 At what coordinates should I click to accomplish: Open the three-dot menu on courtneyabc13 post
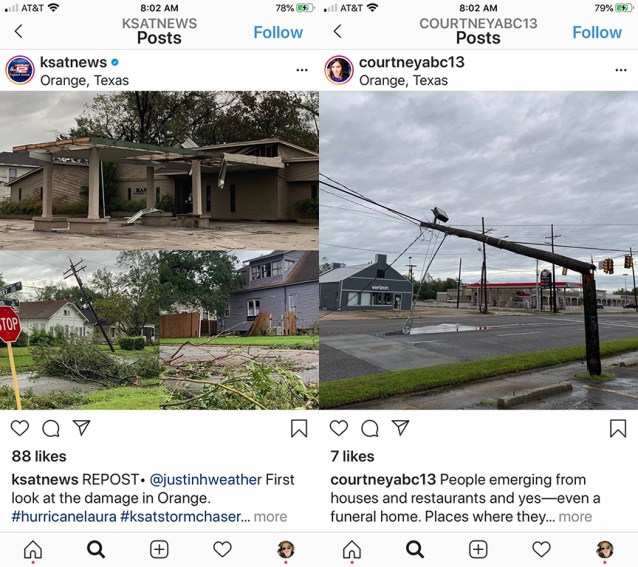(621, 70)
